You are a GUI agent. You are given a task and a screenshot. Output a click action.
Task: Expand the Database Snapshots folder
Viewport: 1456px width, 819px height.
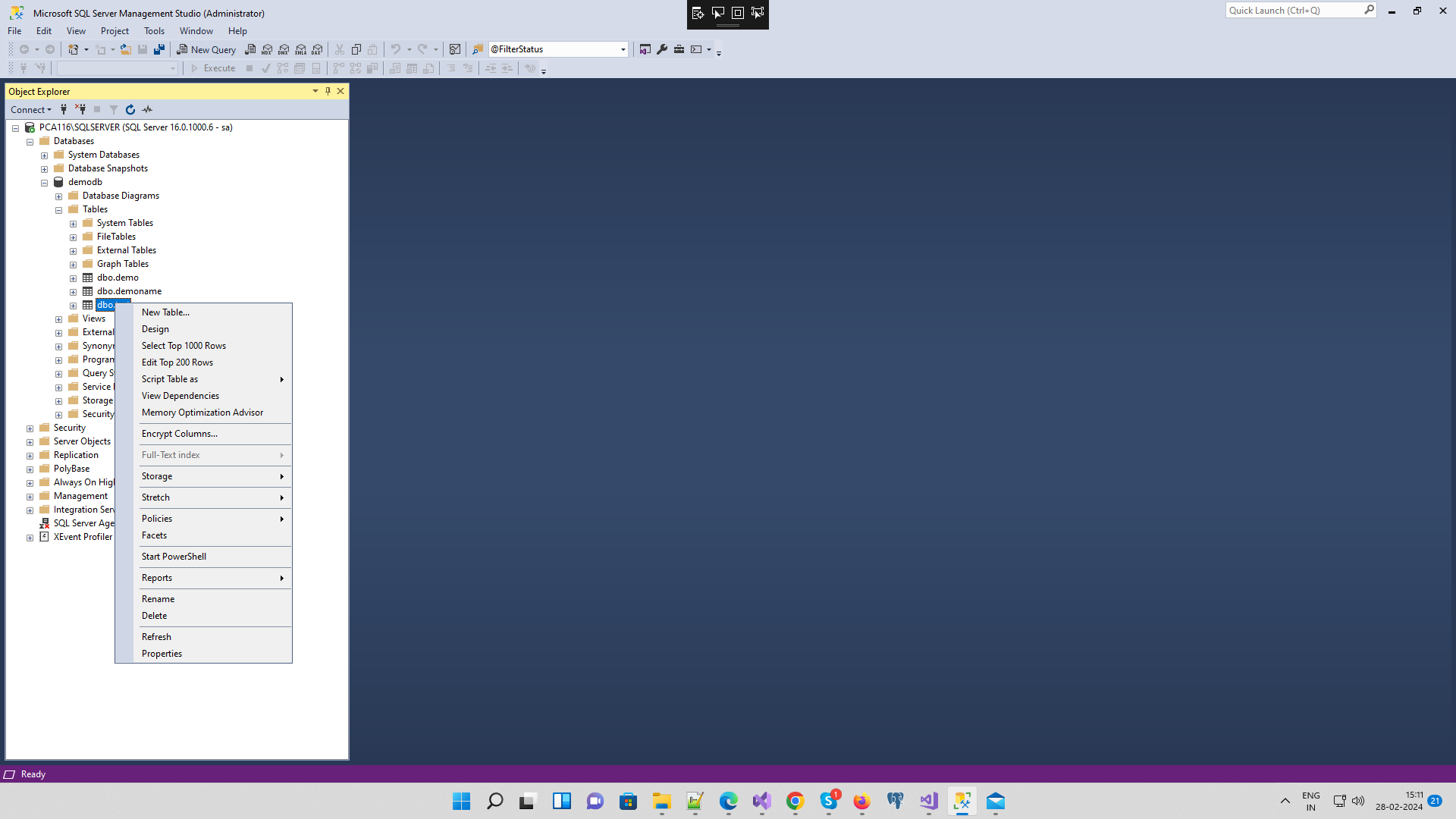(x=44, y=169)
